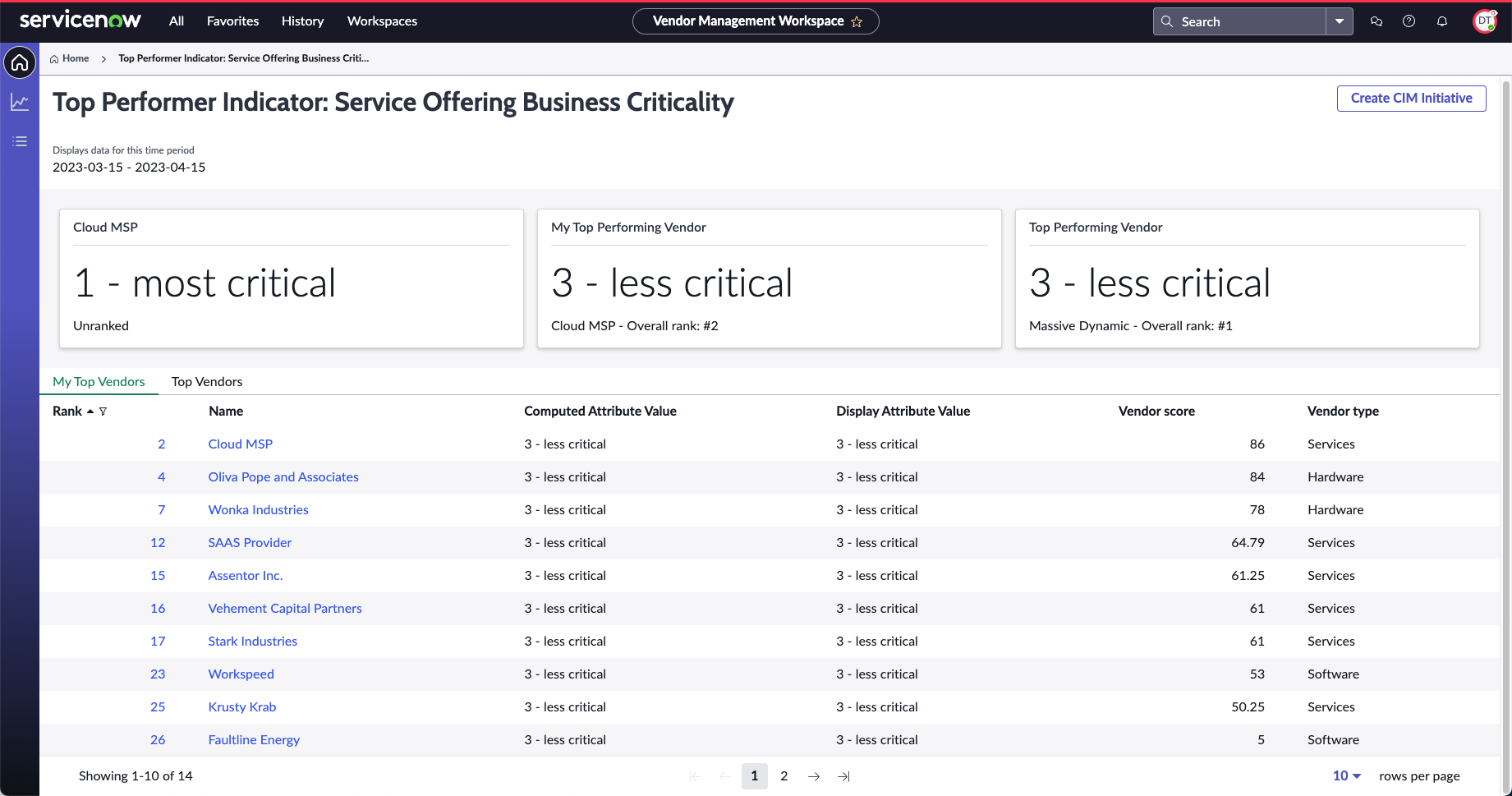This screenshot has height=796, width=1512.
Task: Click the Cloud MSP summary card
Action: [x=292, y=278]
